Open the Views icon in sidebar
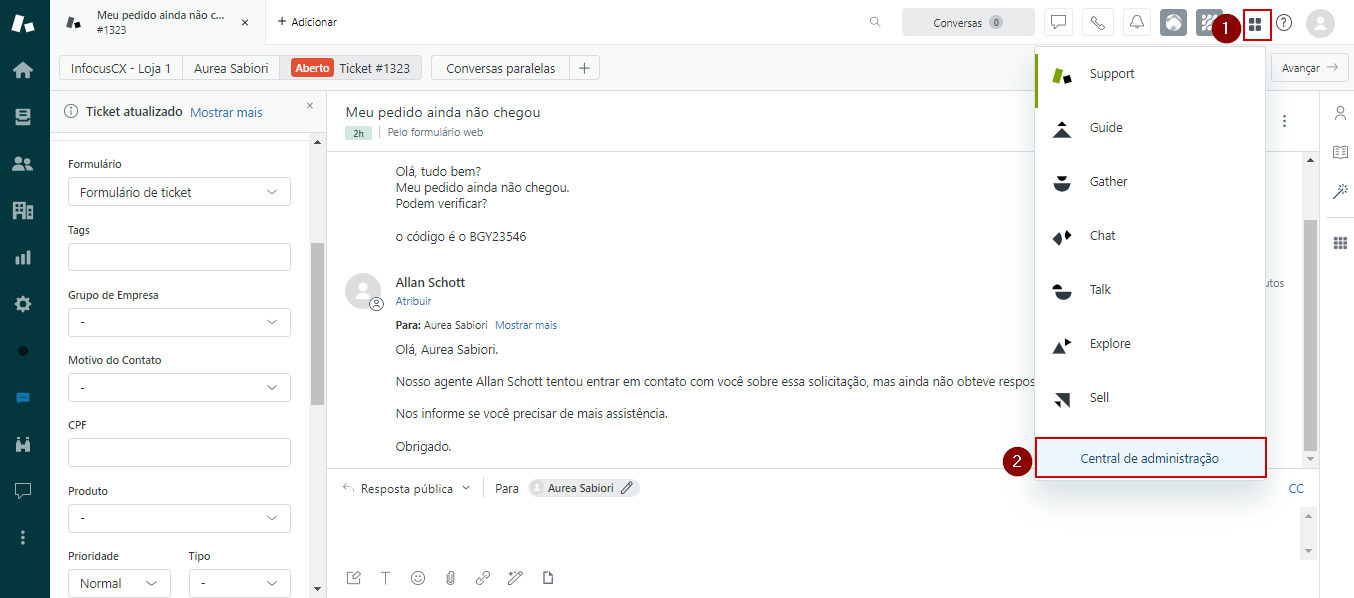Screen dimensions: 1354x598 (x=23, y=117)
